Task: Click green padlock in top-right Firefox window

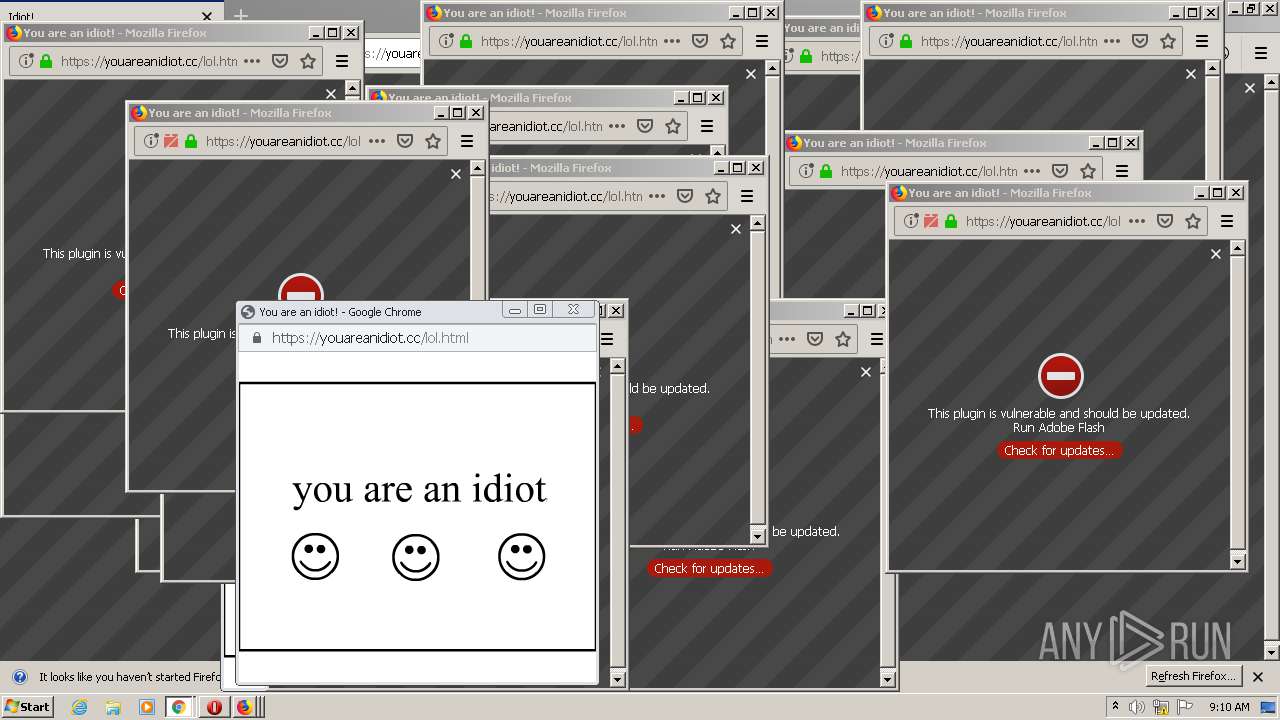Action: 906,41
